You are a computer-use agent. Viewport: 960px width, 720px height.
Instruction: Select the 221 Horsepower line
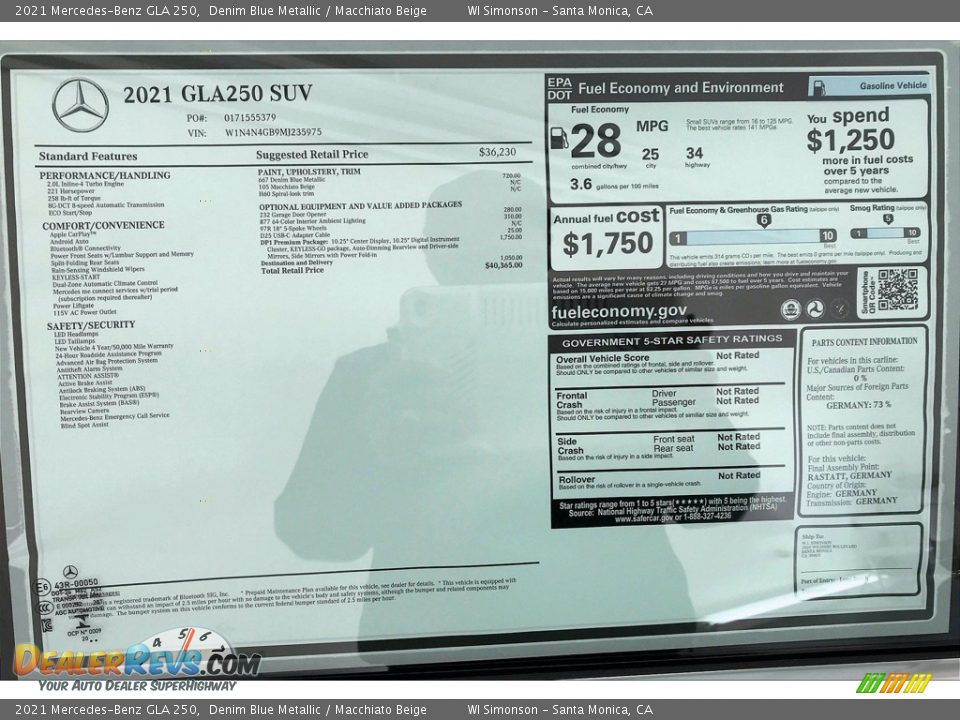(71, 191)
